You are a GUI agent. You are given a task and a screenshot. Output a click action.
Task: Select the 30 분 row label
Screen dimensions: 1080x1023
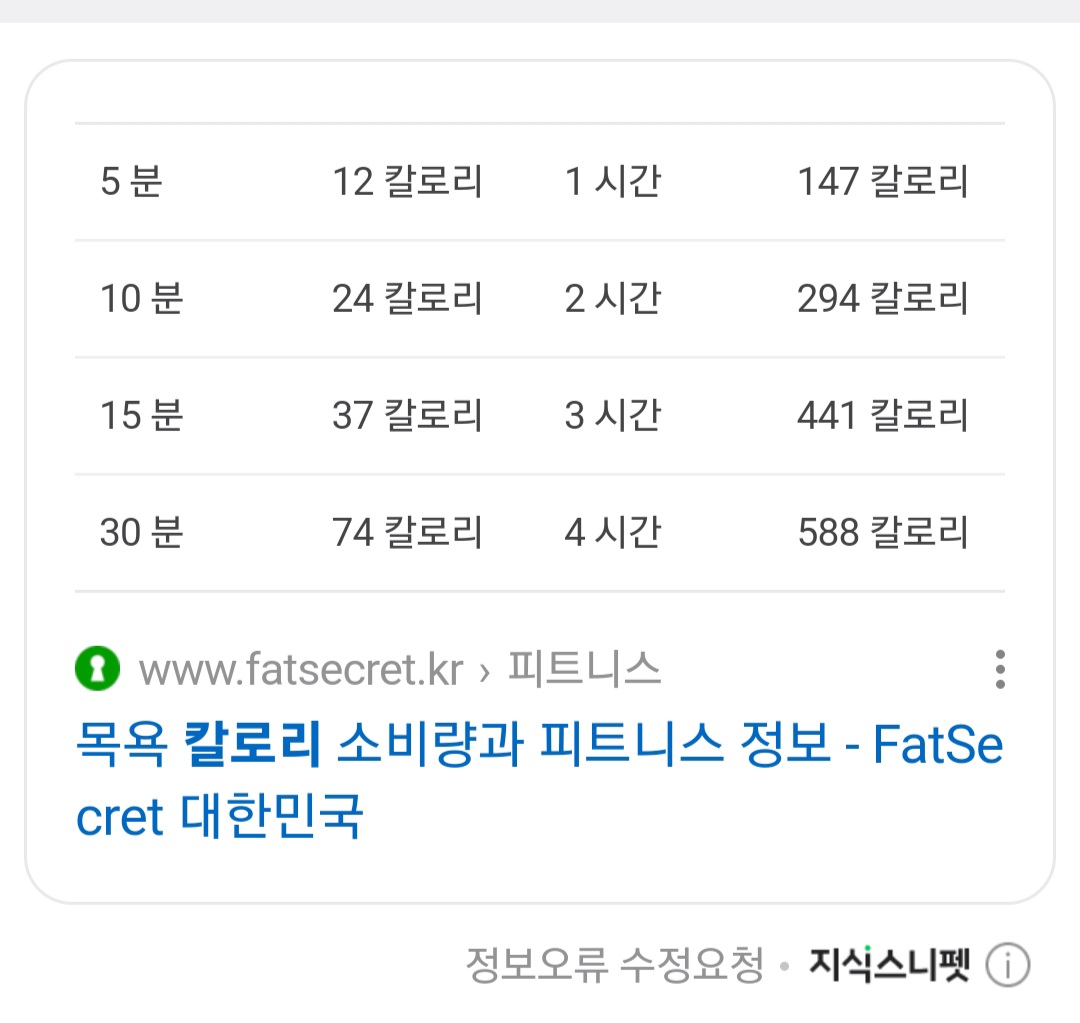141,533
